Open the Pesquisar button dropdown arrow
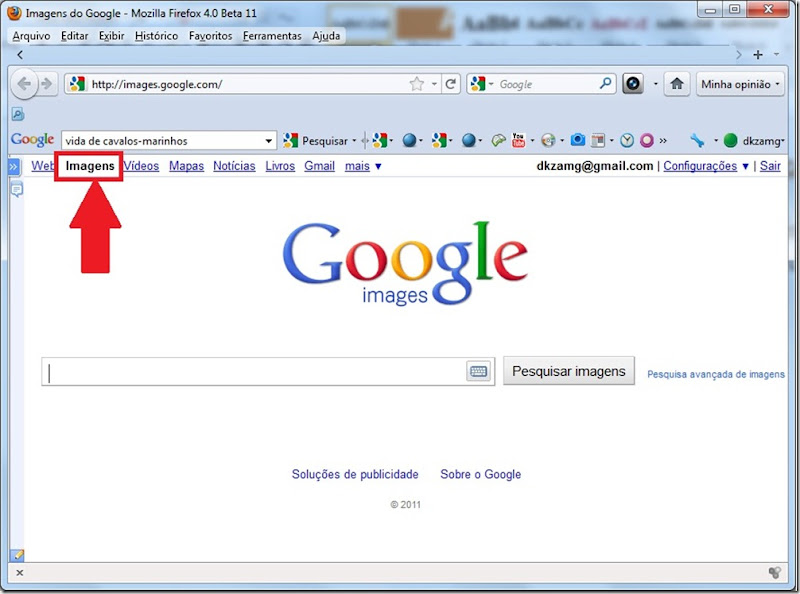This screenshot has width=800, height=594. click(354, 140)
